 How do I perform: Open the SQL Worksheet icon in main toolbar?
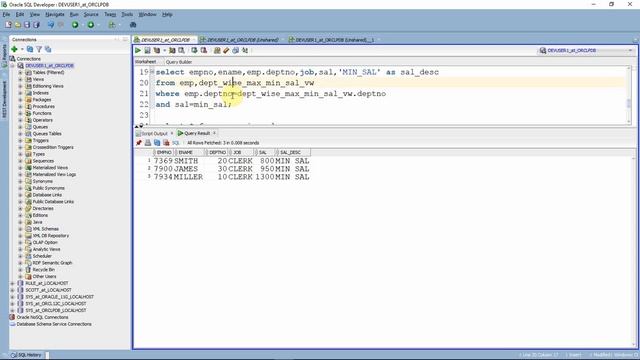pyautogui.click(x=112, y=25)
